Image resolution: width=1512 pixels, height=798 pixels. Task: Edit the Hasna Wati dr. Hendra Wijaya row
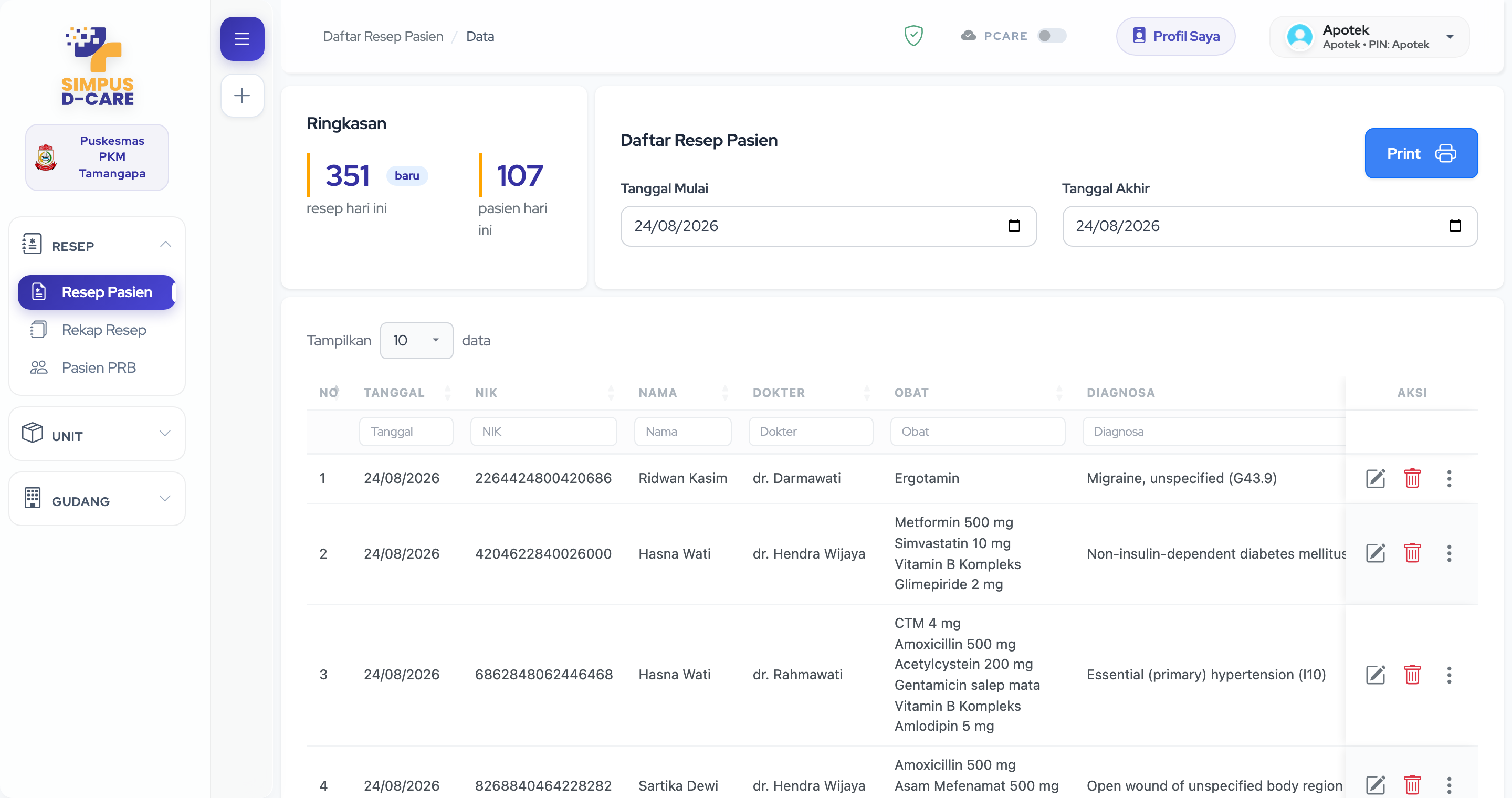click(1375, 553)
